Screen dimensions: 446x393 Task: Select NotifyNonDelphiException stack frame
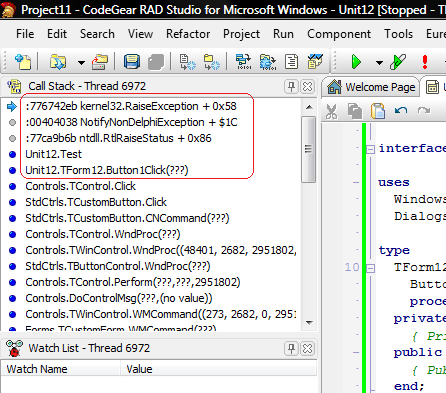pyautogui.click(x=131, y=122)
